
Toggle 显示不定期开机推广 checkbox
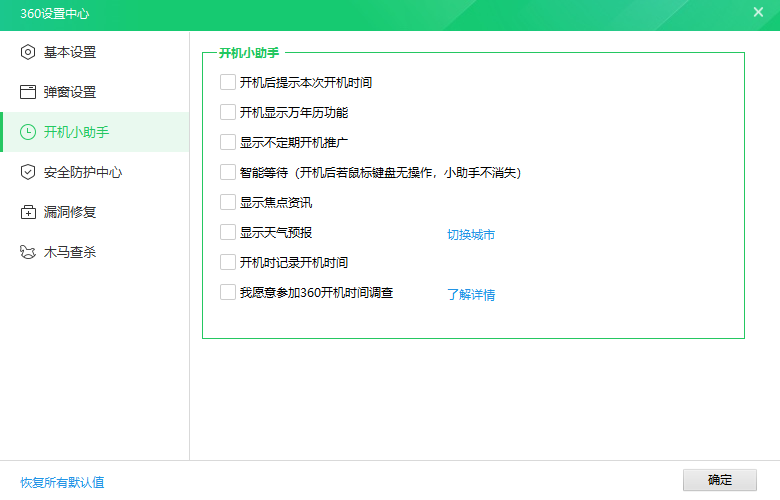tap(228, 142)
